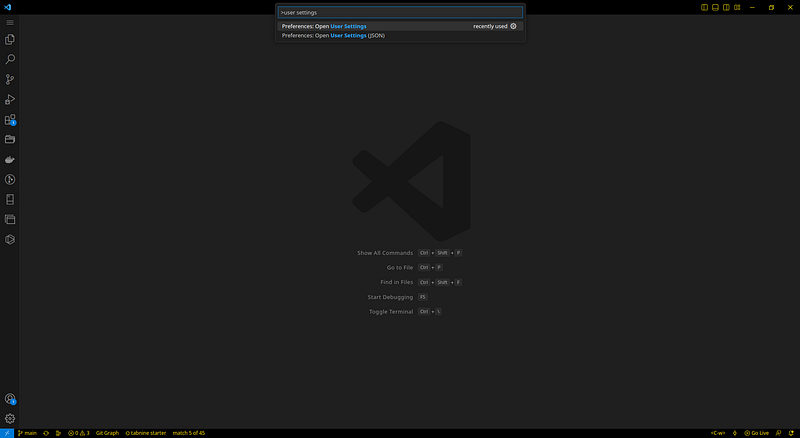Click the Synchronize Changes status icon
The height and width of the screenshot is (438, 800).
click(46, 433)
